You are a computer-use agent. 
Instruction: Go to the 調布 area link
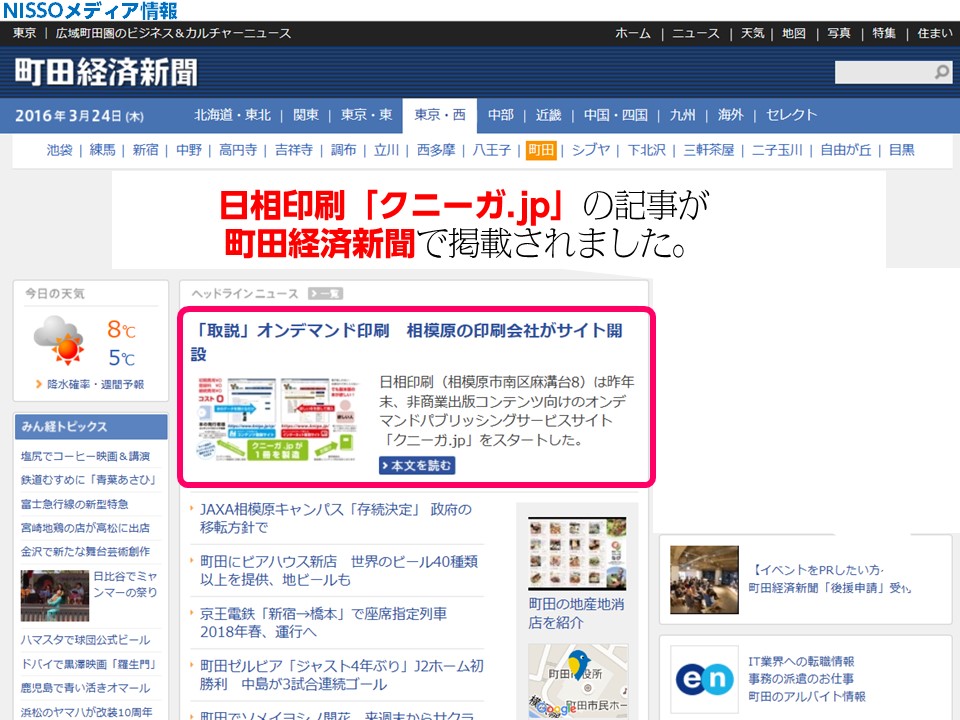click(x=343, y=150)
